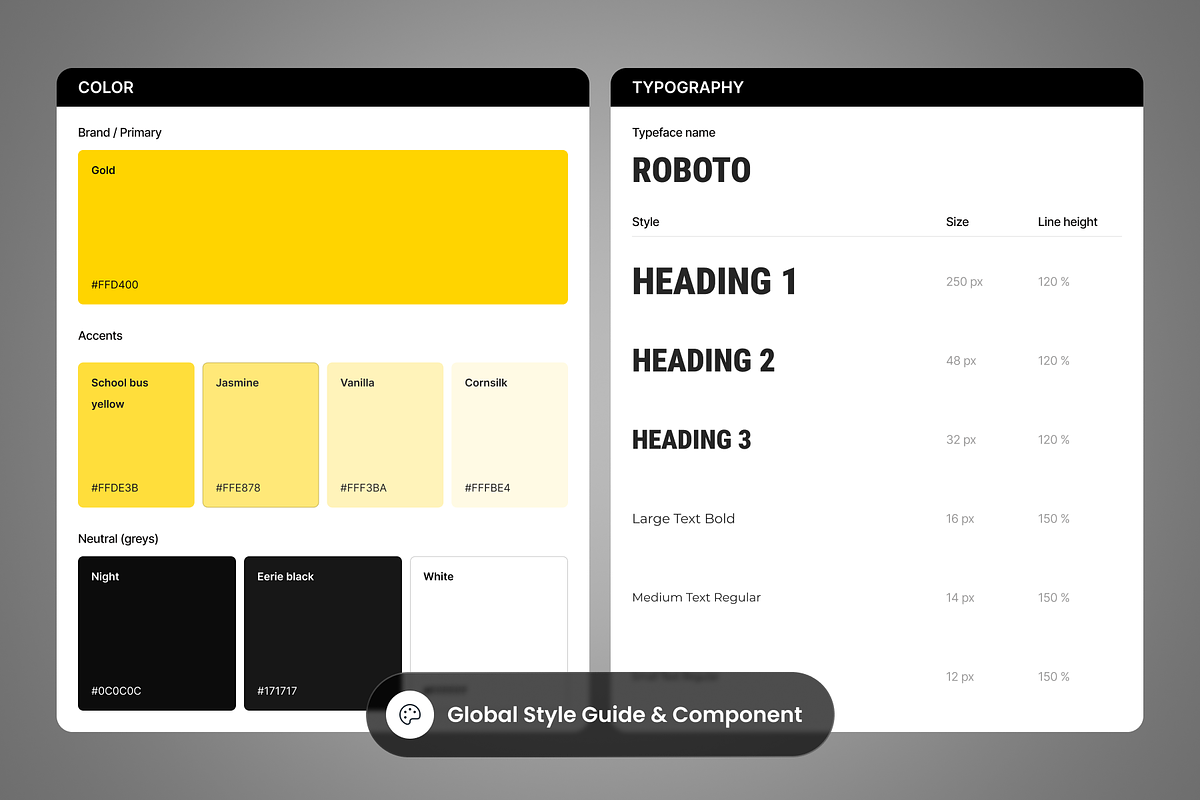This screenshot has width=1200, height=800.
Task: Click the palette icon in bottom banner
Action: pyautogui.click(x=410, y=715)
